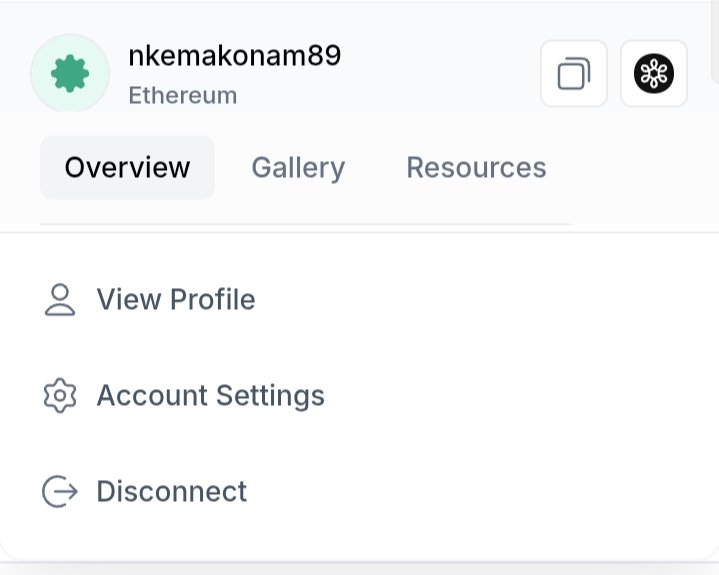Choose Disconnect to sign out
719x575 pixels.
171,492
